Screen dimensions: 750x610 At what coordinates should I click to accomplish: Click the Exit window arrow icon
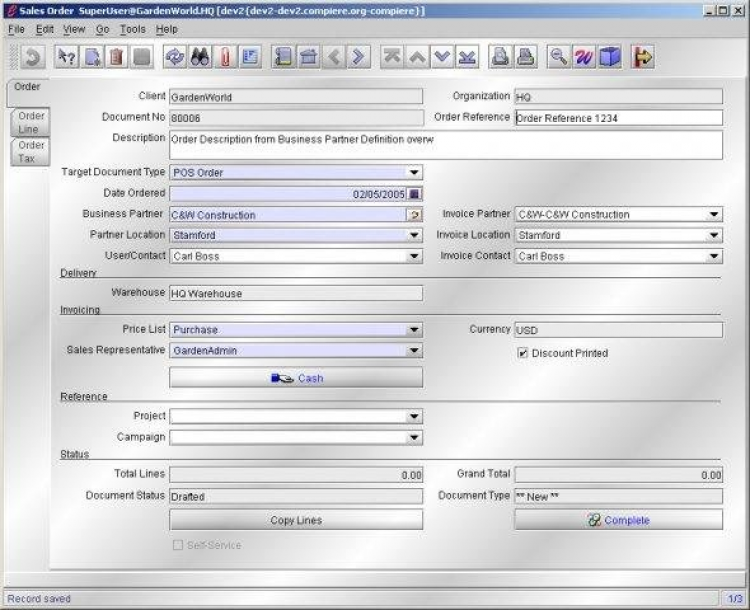[x=643, y=58]
